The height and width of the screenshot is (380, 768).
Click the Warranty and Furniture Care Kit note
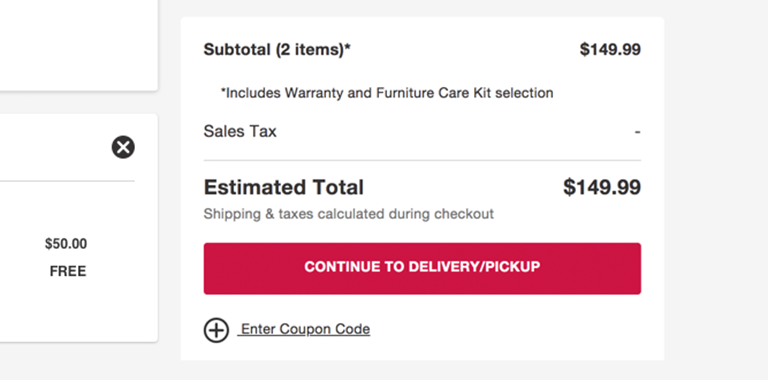click(x=387, y=93)
